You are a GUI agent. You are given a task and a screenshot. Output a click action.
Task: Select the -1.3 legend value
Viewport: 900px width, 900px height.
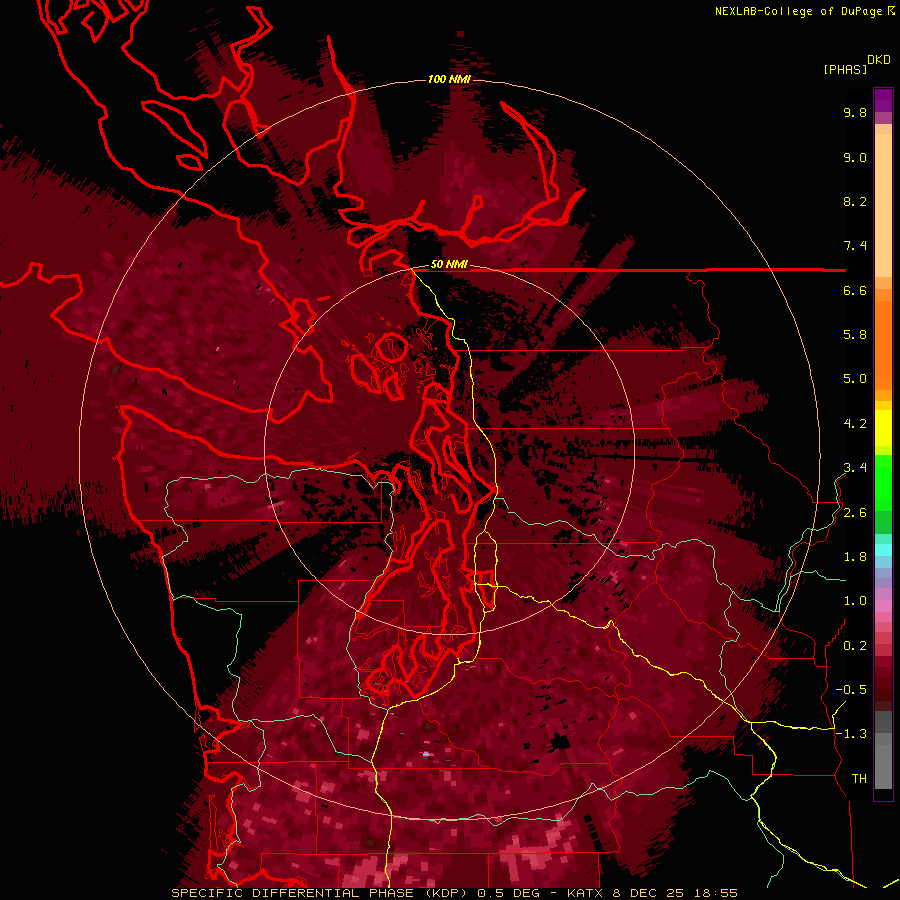[851, 734]
